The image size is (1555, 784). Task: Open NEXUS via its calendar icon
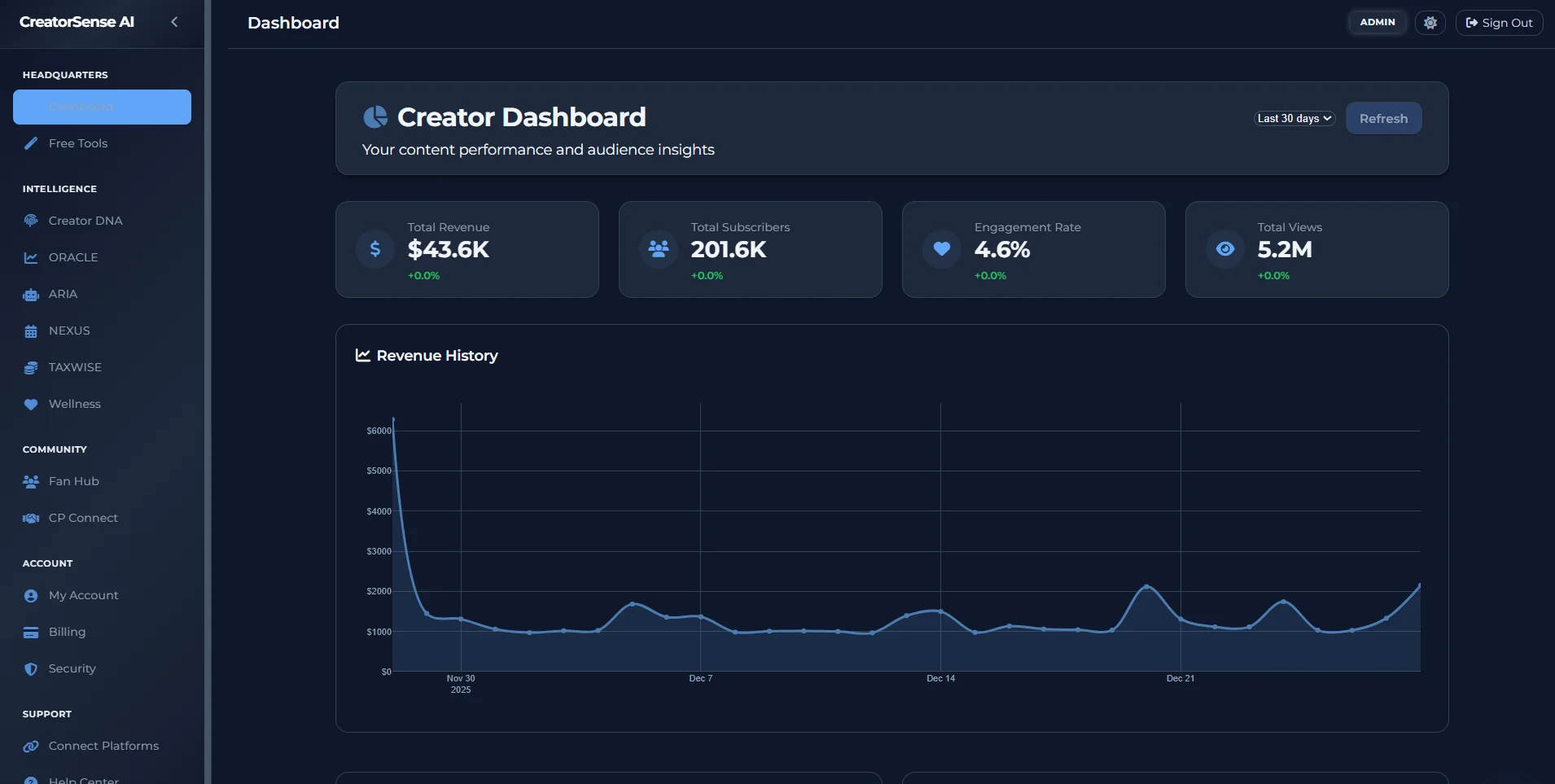(x=30, y=331)
